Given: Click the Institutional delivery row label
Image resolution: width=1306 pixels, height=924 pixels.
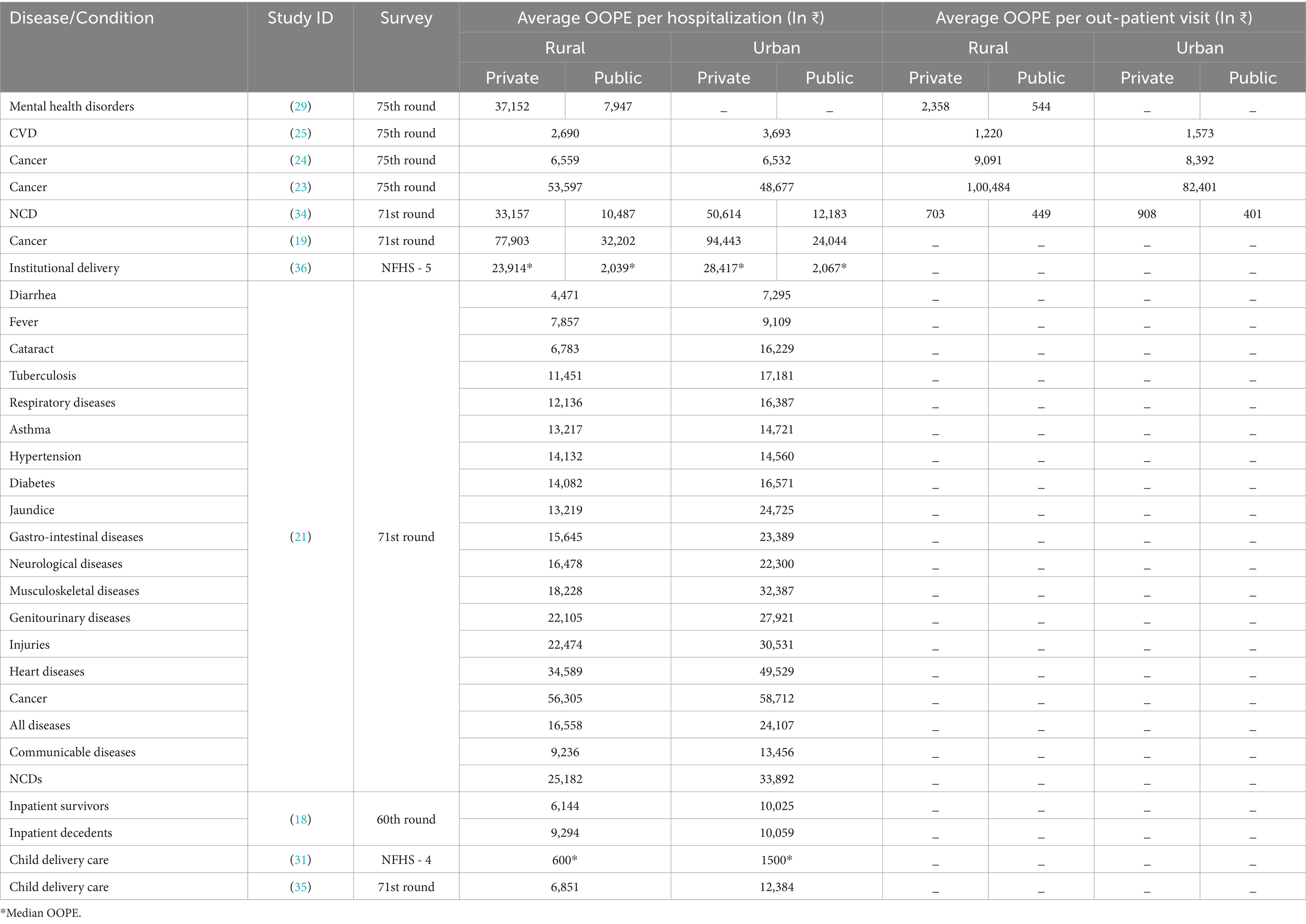Looking at the screenshot, I should tap(64, 268).
